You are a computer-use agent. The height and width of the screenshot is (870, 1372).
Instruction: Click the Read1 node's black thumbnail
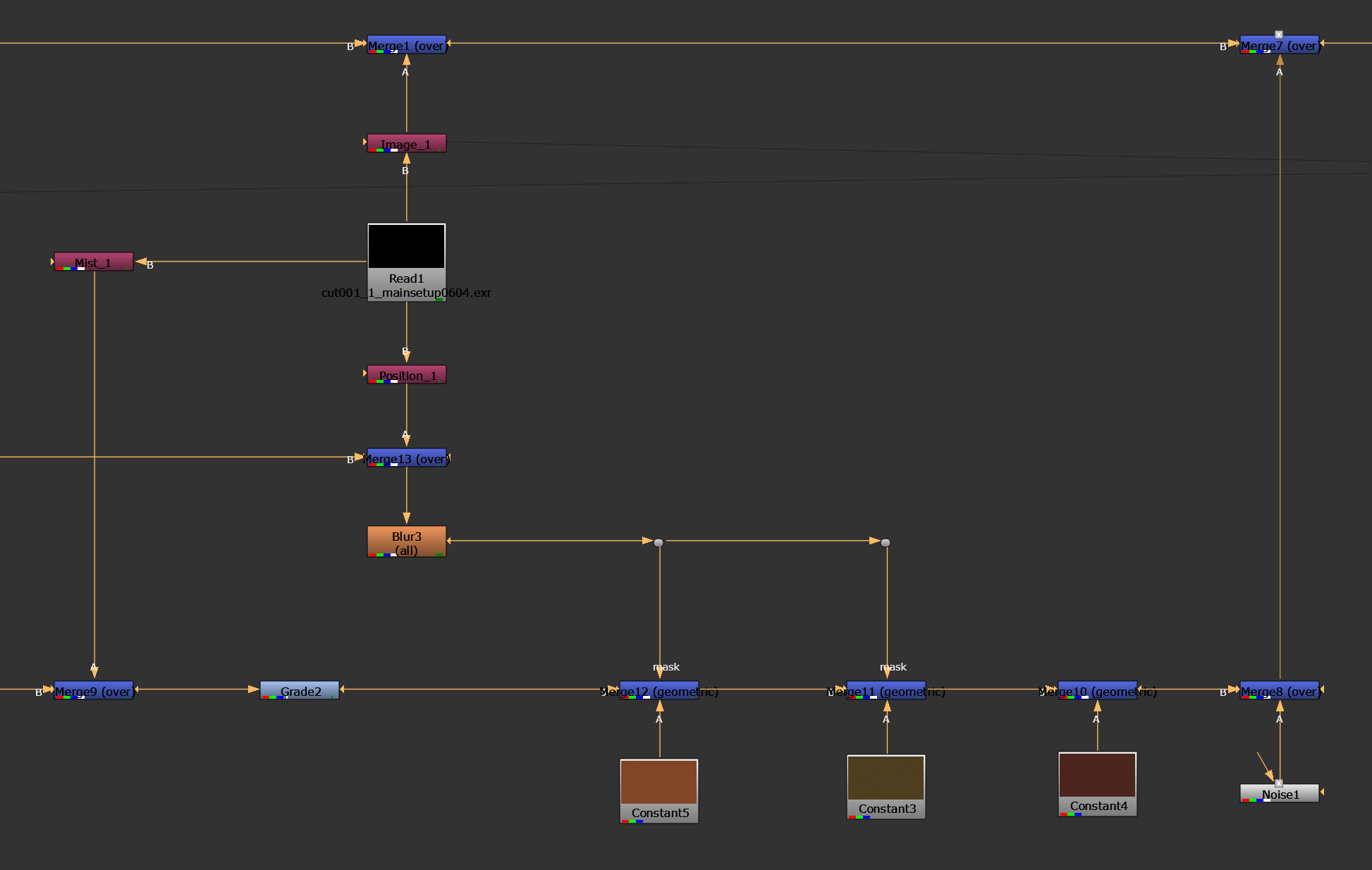[407, 246]
